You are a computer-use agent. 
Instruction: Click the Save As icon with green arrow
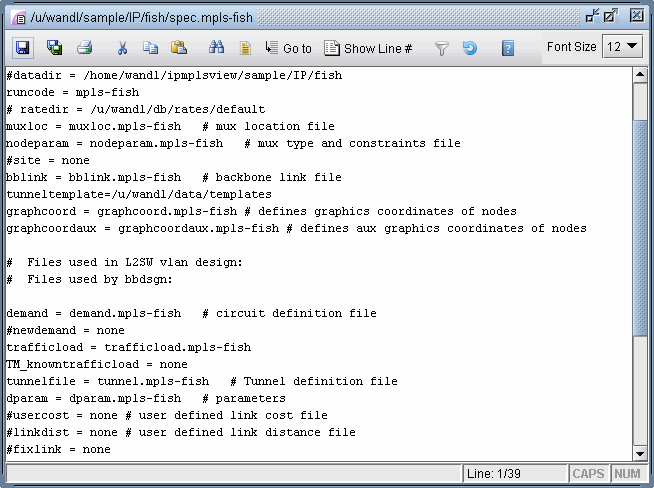pos(55,48)
